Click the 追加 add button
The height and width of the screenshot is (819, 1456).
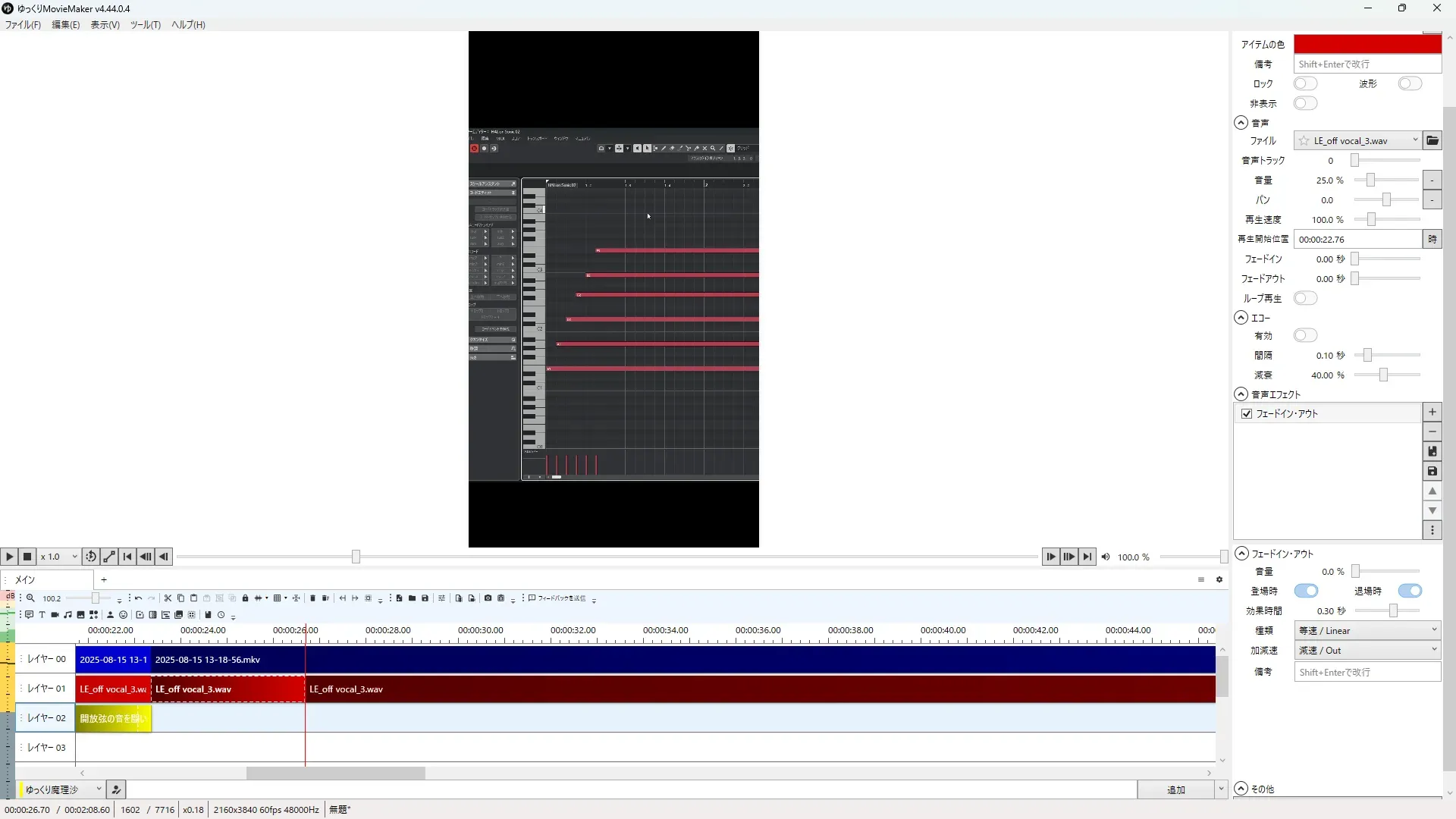[x=1175, y=789]
